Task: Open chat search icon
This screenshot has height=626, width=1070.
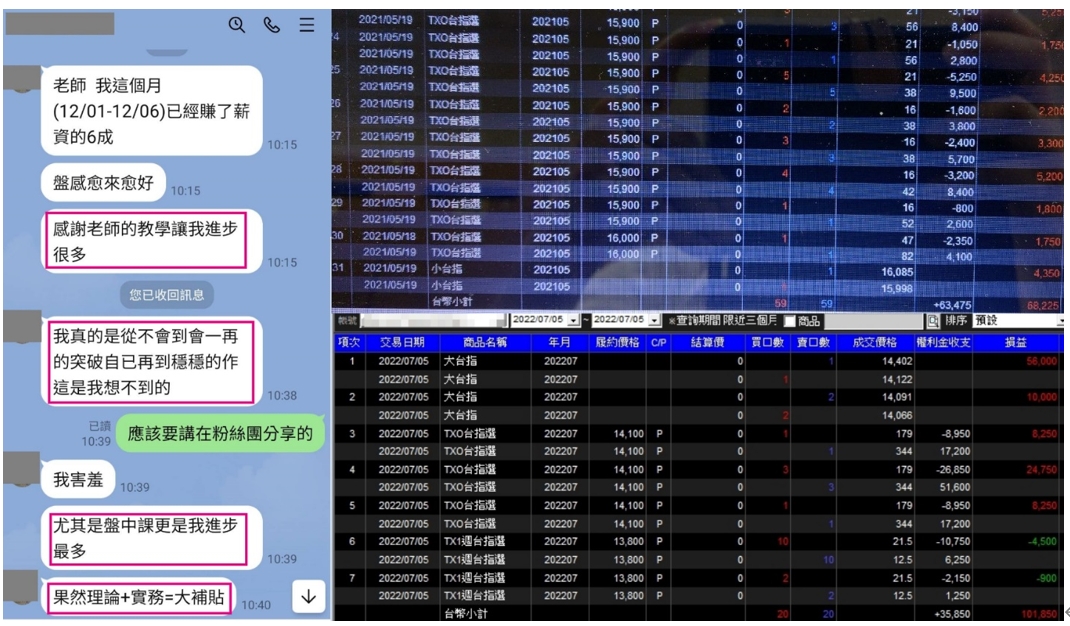Action: coord(237,25)
